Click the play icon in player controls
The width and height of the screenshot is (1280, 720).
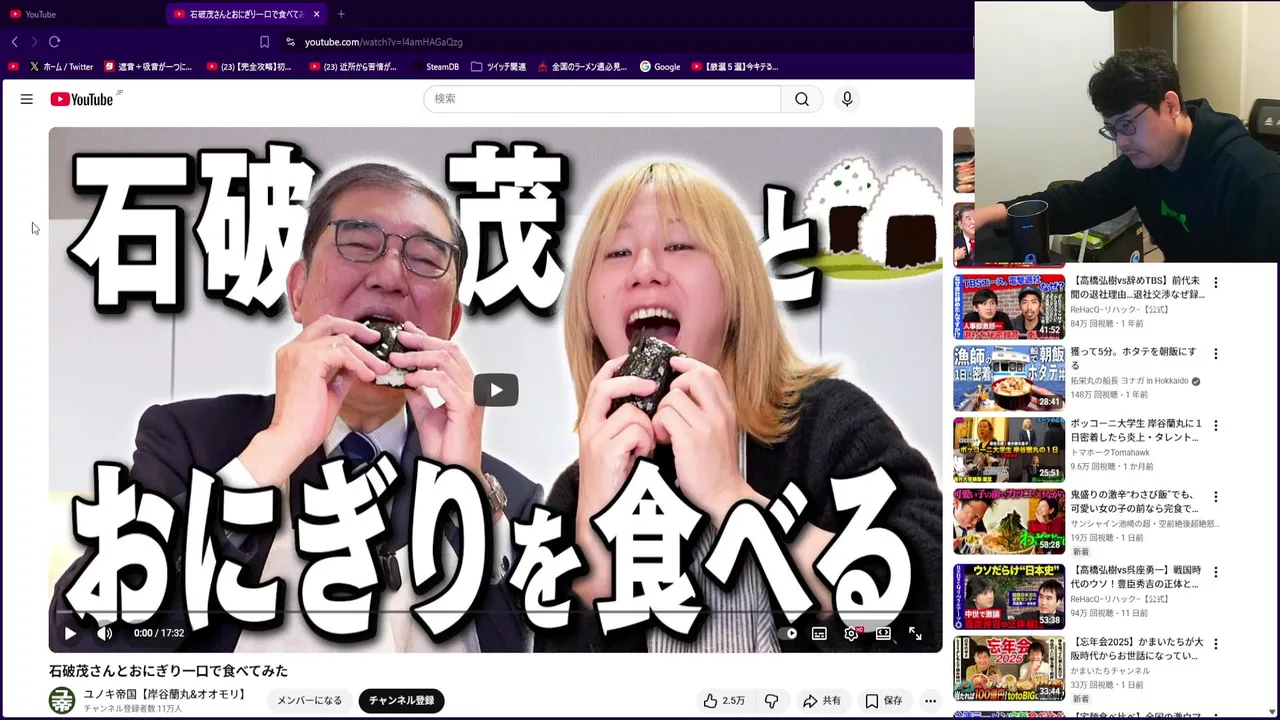(70, 633)
